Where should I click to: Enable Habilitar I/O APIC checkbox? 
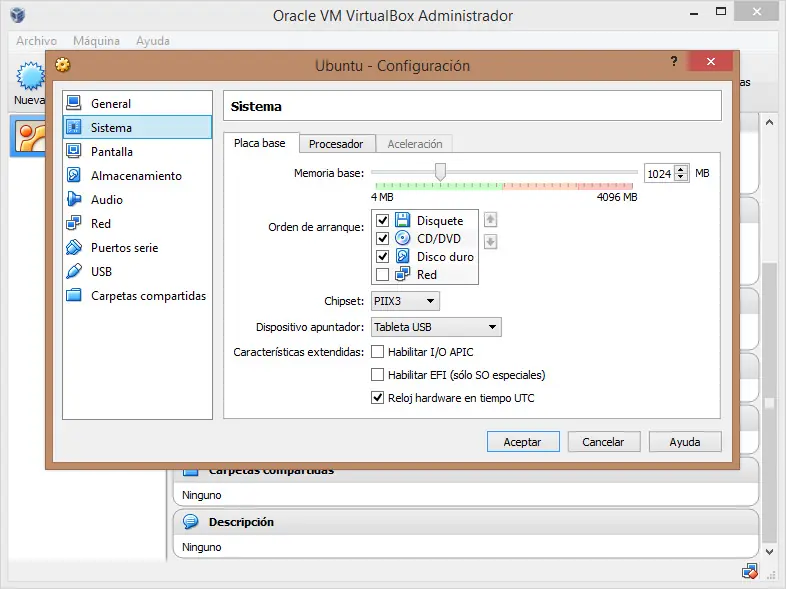tap(377, 351)
